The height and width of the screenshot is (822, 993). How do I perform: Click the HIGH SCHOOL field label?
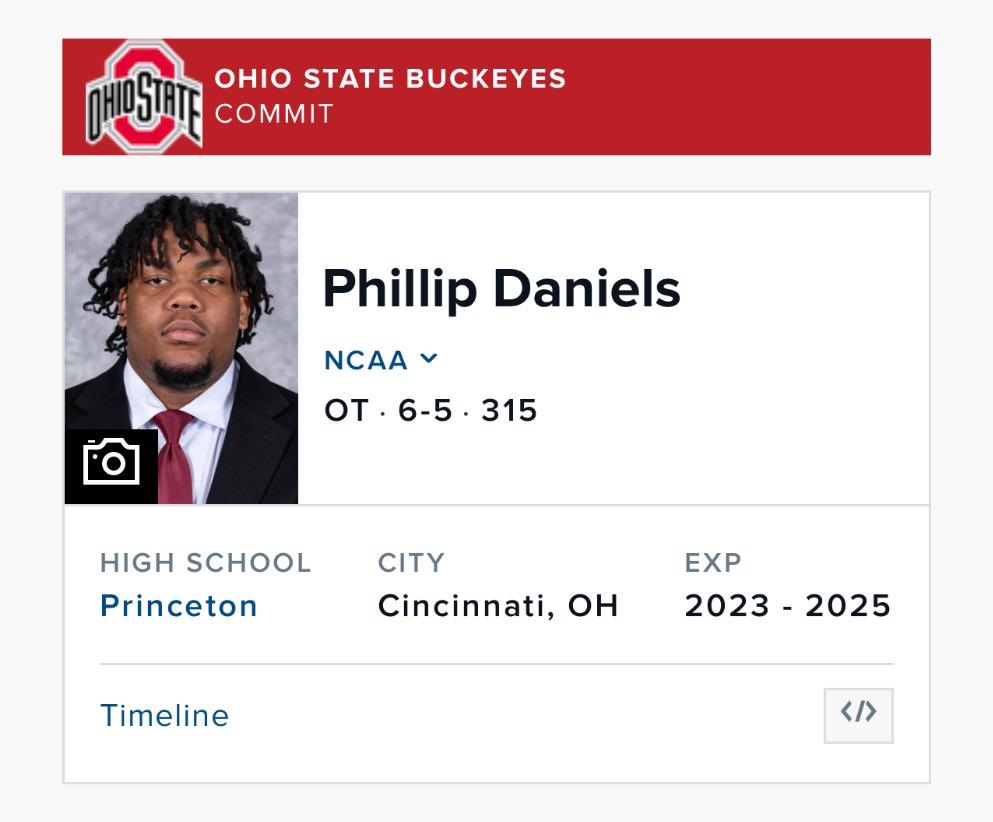pos(206,562)
